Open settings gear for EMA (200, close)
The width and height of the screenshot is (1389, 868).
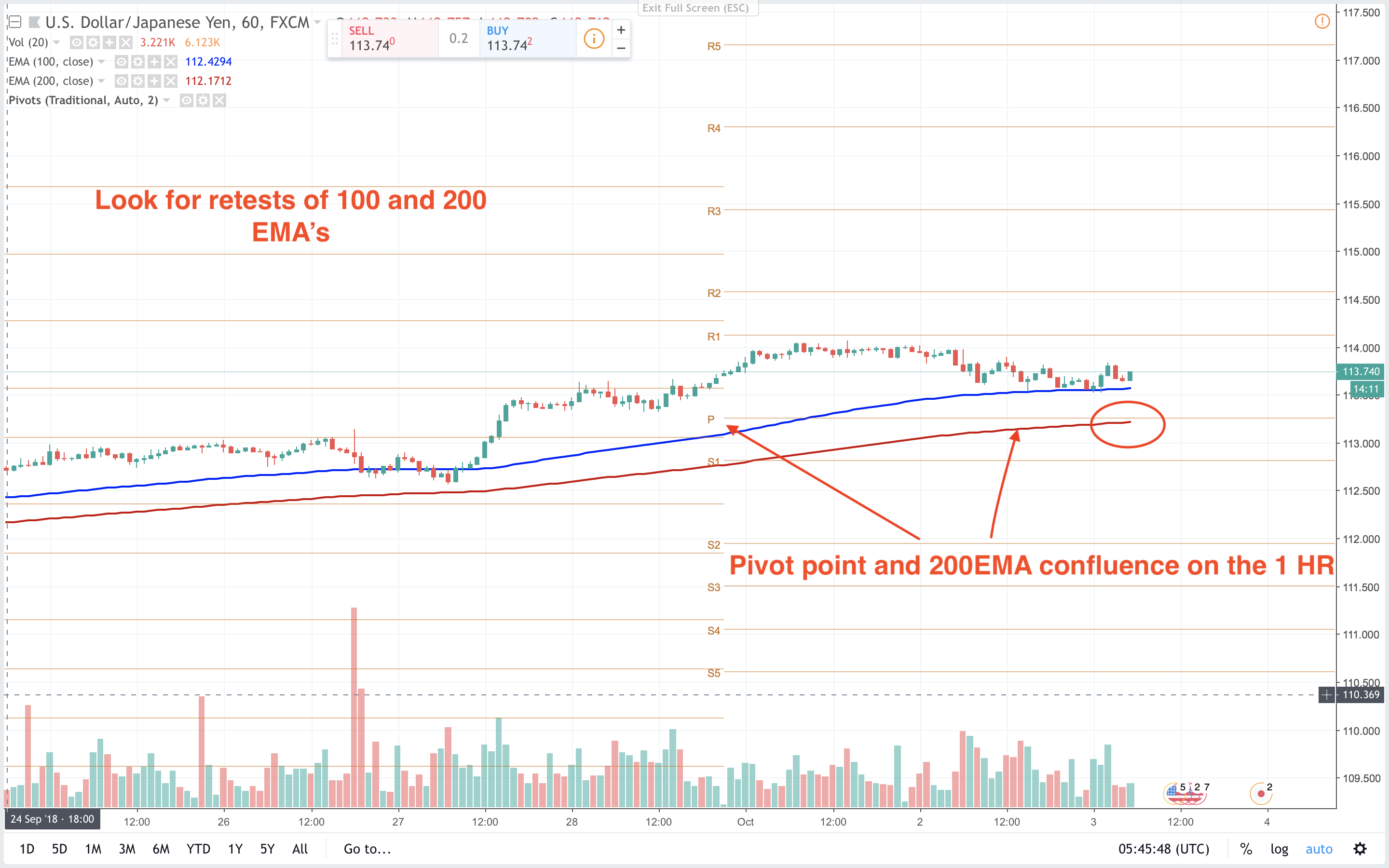(x=138, y=81)
